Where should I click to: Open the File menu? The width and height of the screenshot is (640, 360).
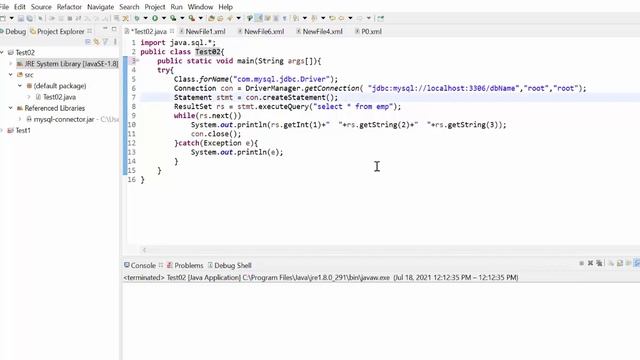[x=4, y=7]
